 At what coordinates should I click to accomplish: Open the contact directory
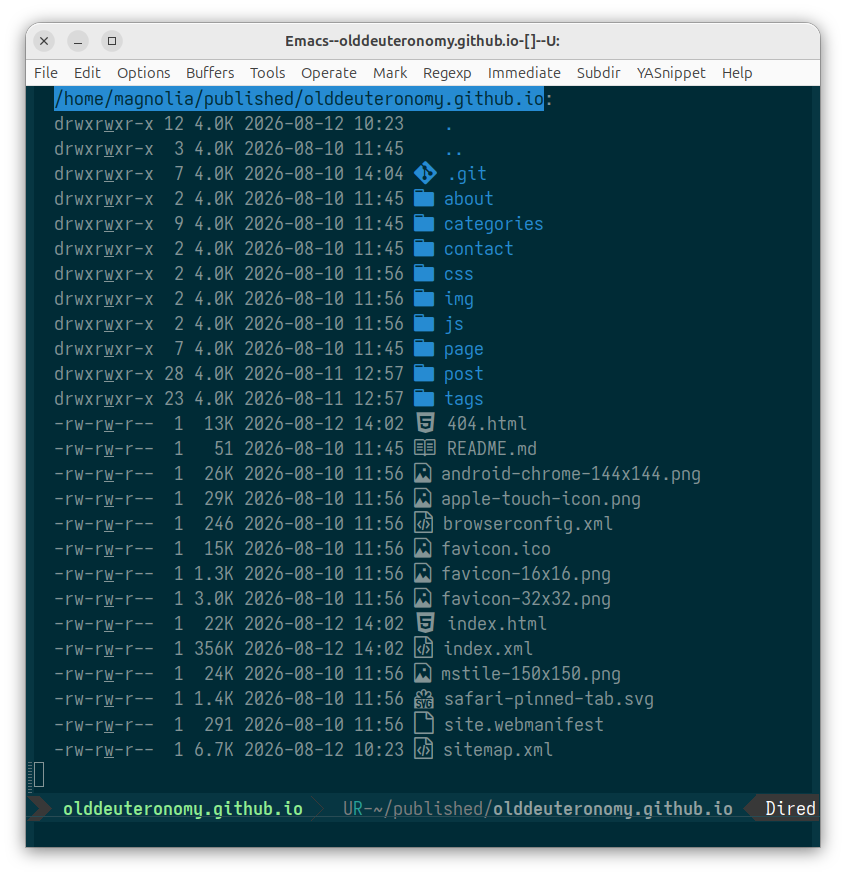478,248
